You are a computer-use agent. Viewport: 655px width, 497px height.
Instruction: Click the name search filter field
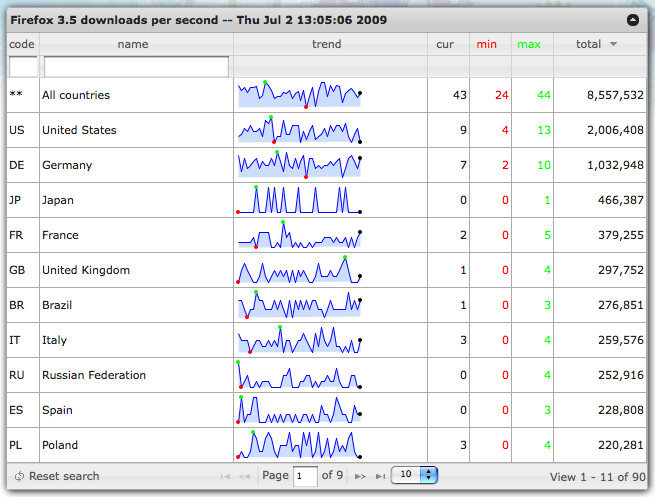click(x=137, y=66)
